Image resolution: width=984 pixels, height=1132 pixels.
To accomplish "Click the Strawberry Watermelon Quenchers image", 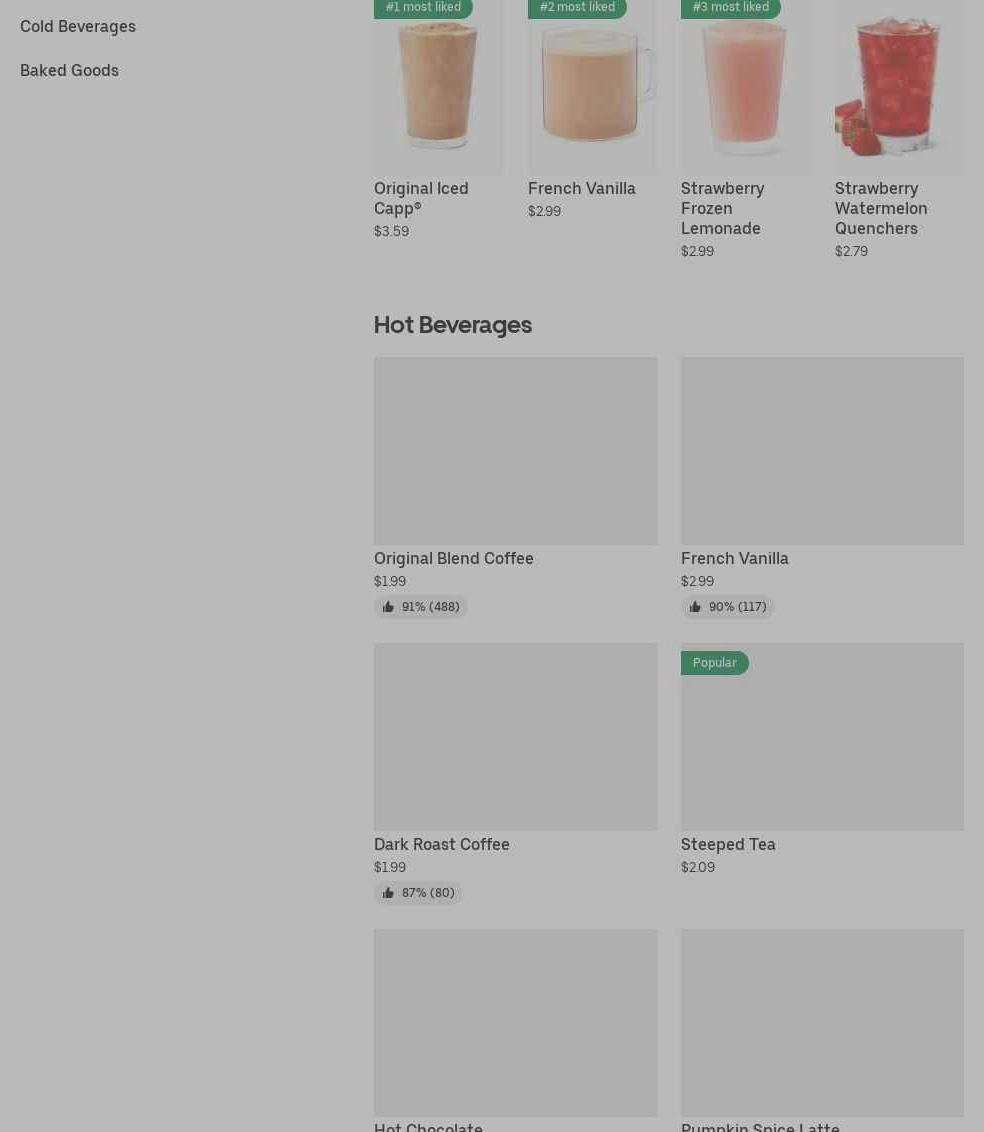I will [899, 87].
